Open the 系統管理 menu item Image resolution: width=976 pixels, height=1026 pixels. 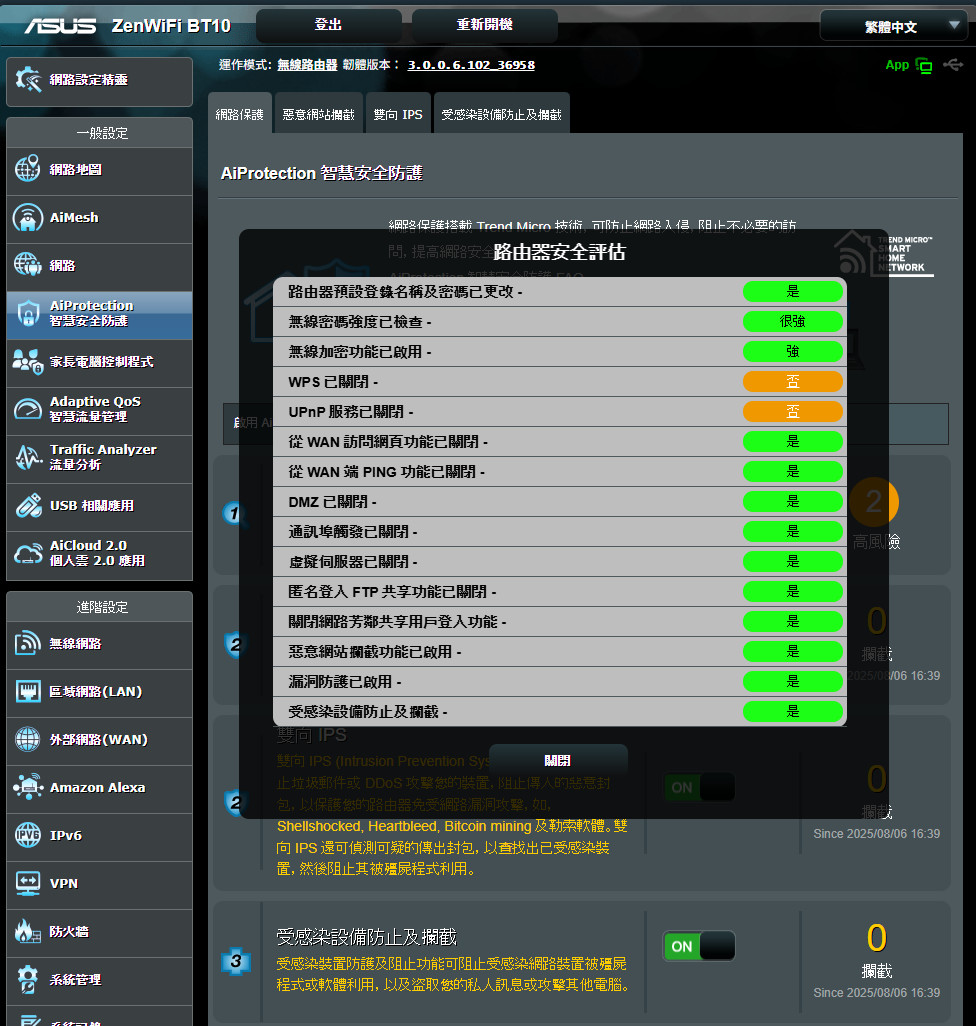pos(99,980)
